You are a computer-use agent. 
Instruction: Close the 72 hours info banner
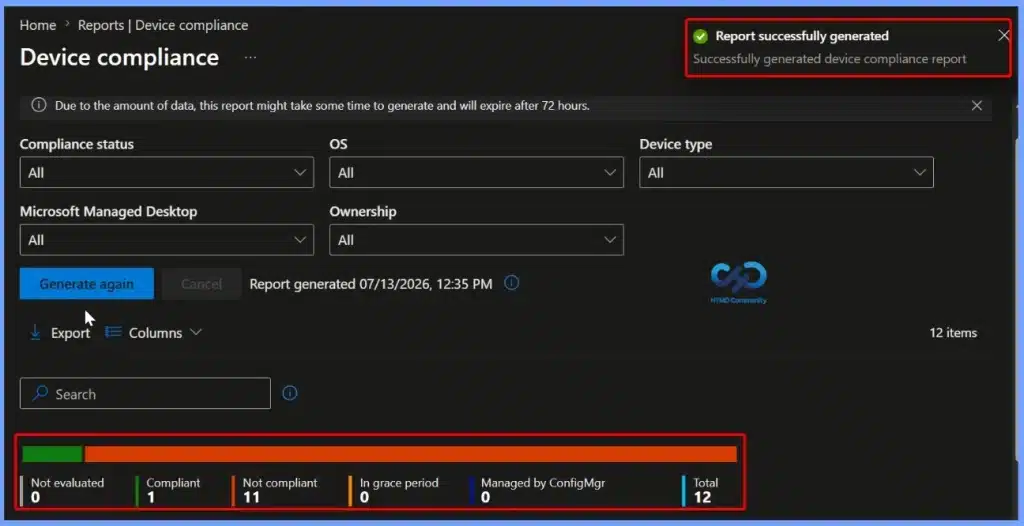click(x=976, y=105)
